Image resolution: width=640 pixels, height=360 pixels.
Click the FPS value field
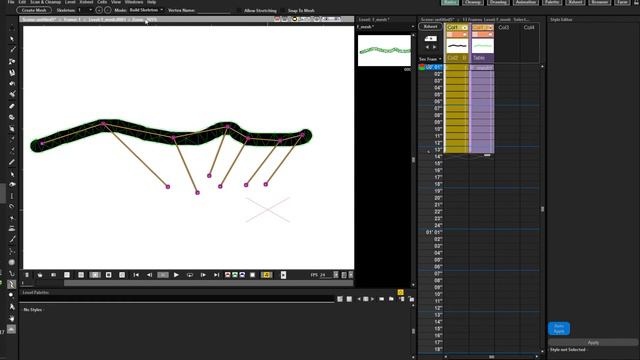(x=325, y=275)
